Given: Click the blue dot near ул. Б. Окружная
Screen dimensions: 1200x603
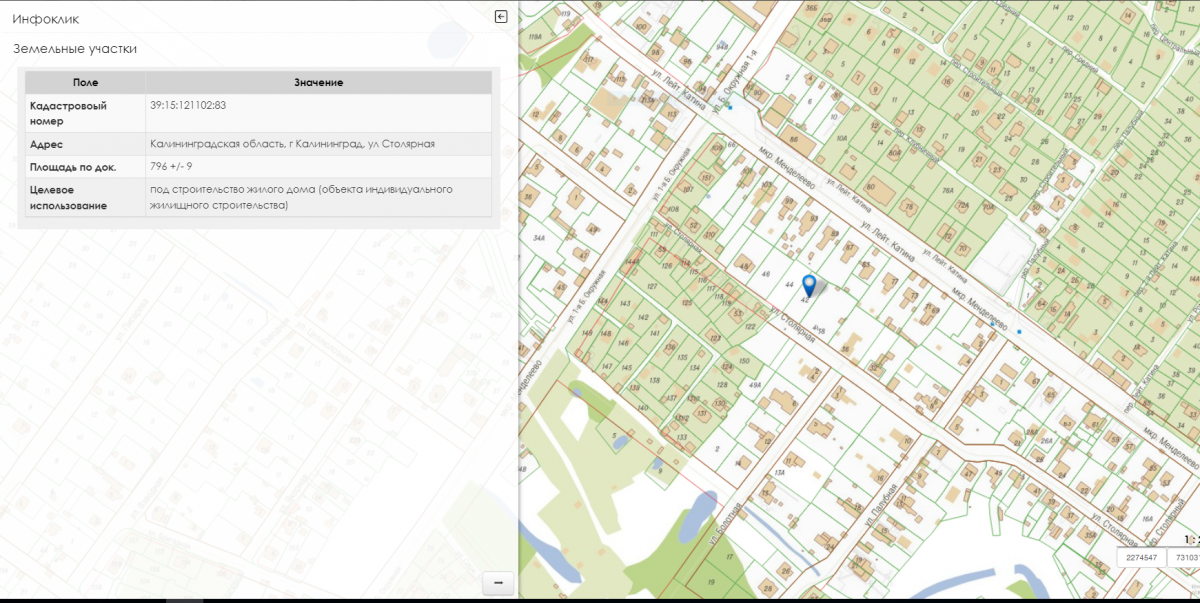Looking at the screenshot, I should [730, 107].
